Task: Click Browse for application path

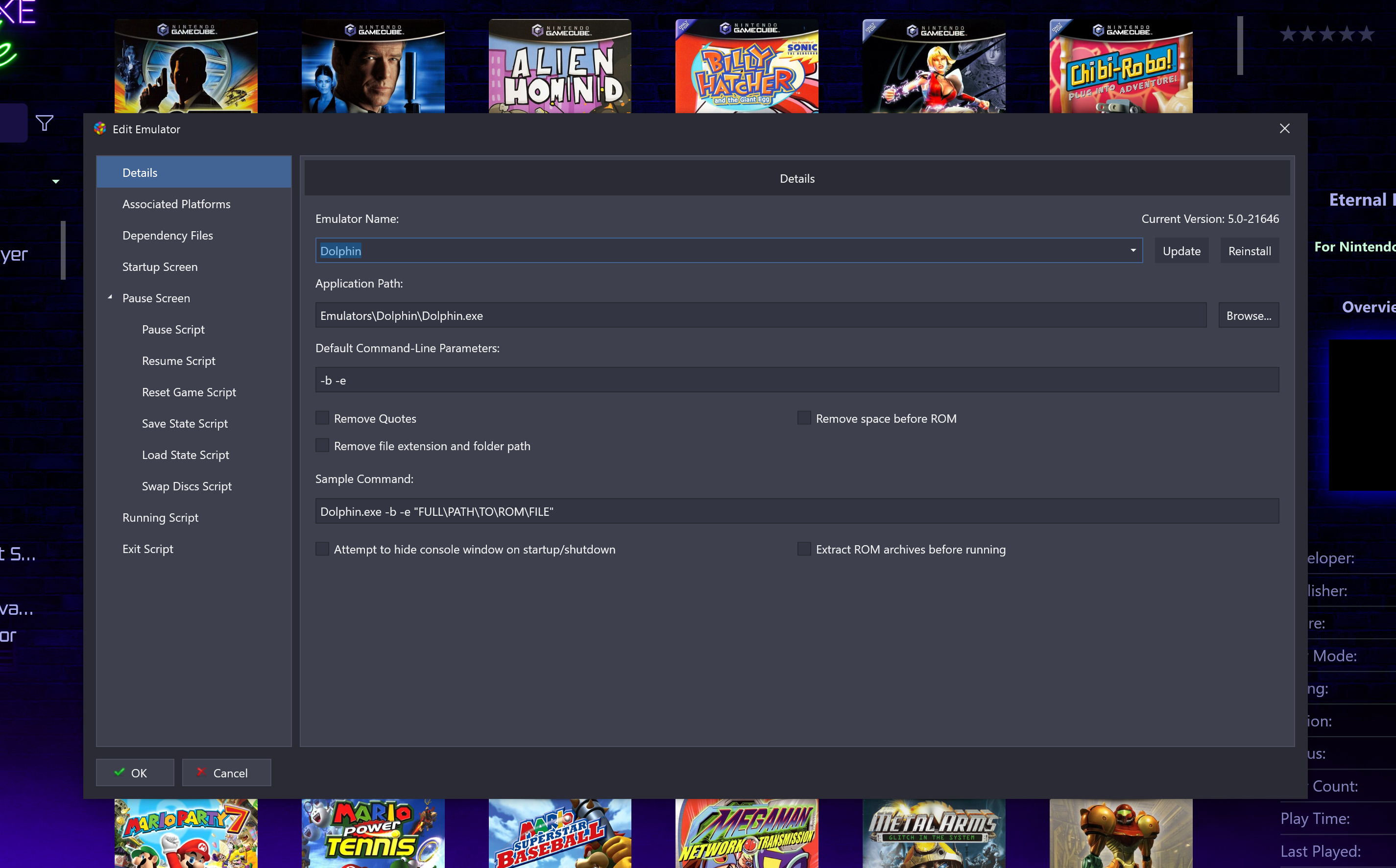Action: tap(1249, 315)
